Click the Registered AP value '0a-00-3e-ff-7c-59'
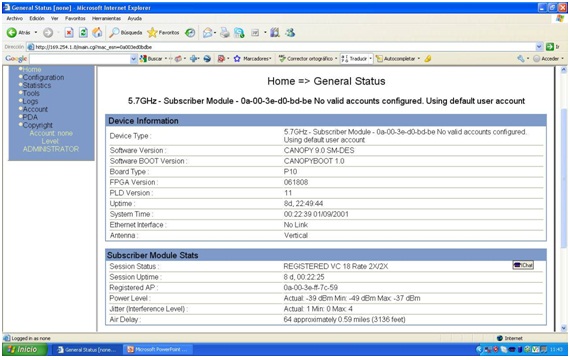Viewport: 570px width, 360px height. (310, 287)
